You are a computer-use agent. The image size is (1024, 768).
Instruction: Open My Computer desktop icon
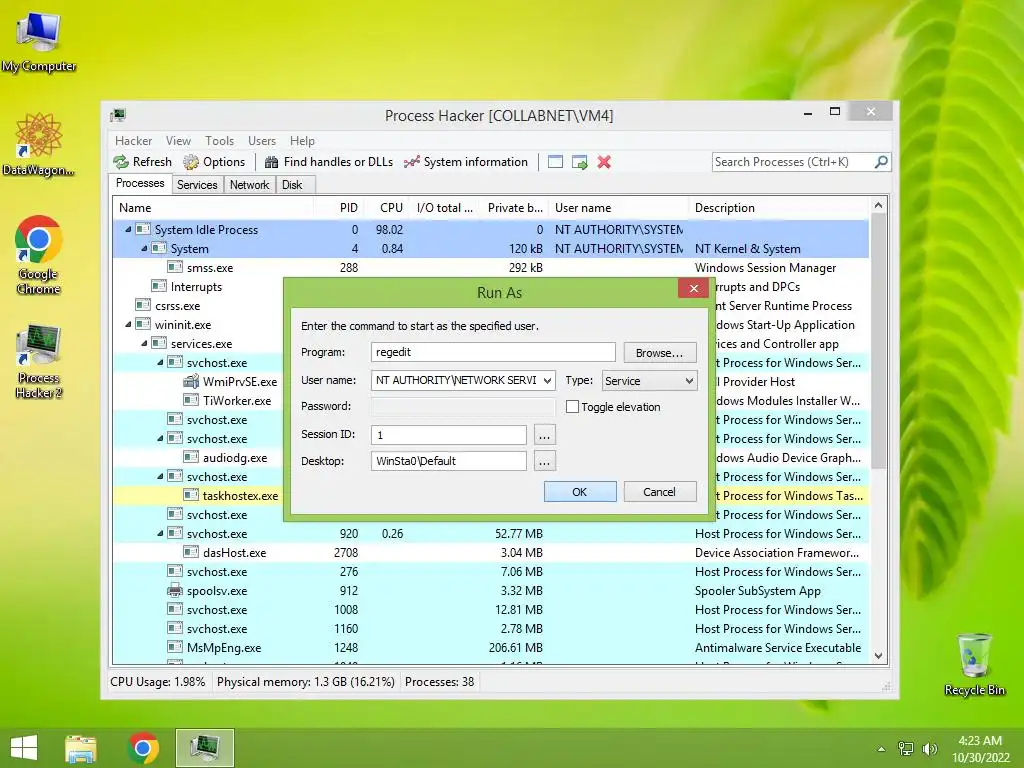(x=39, y=40)
